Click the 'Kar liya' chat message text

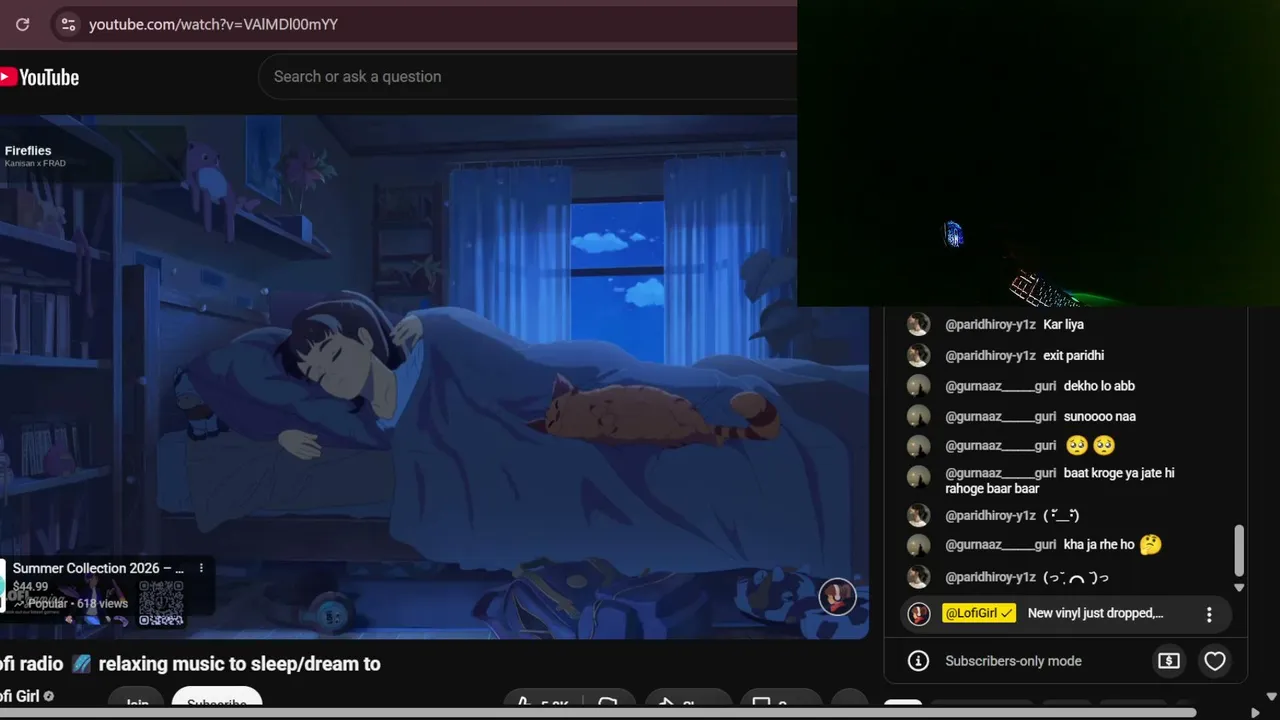point(1063,324)
